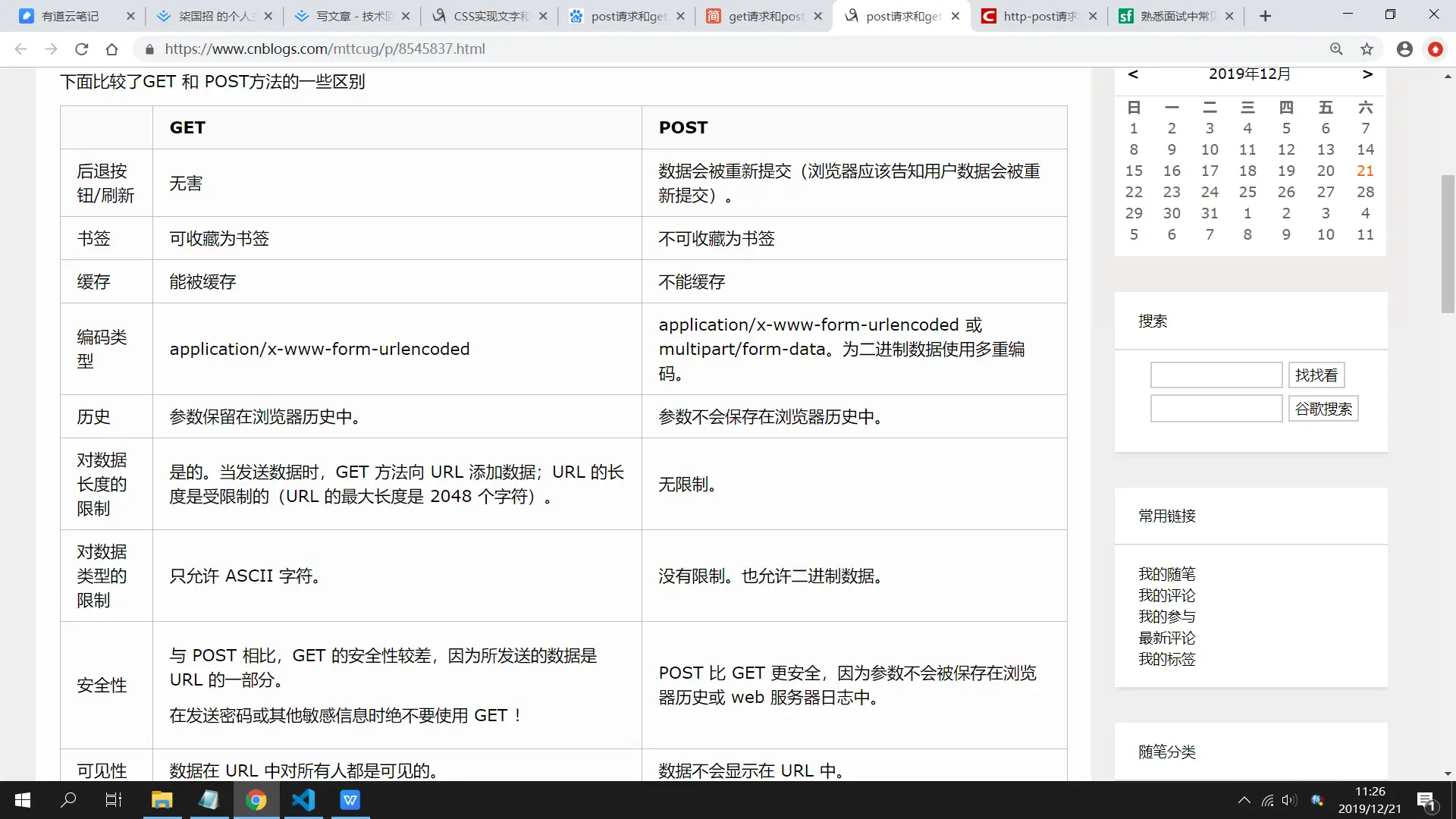The image size is (1456, 819).
Task: Switch to the CSS实现文字 tab
Action: coord(489,16)
